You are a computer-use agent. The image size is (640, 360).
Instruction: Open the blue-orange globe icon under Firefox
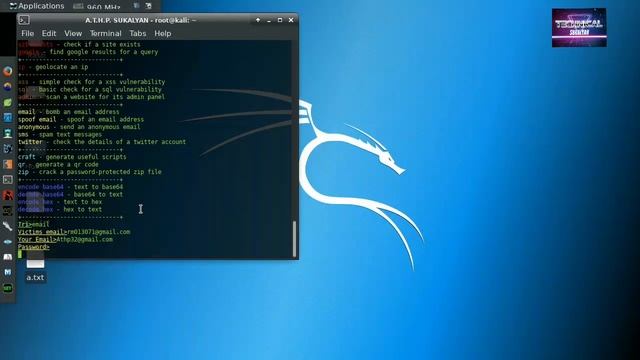(7, 87)
